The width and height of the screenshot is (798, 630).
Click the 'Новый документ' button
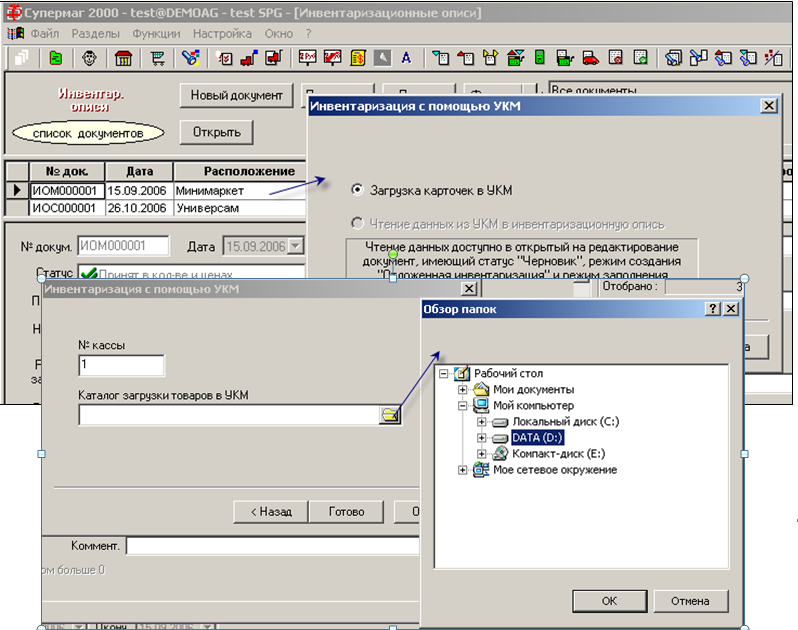click(x=237, y=95)
